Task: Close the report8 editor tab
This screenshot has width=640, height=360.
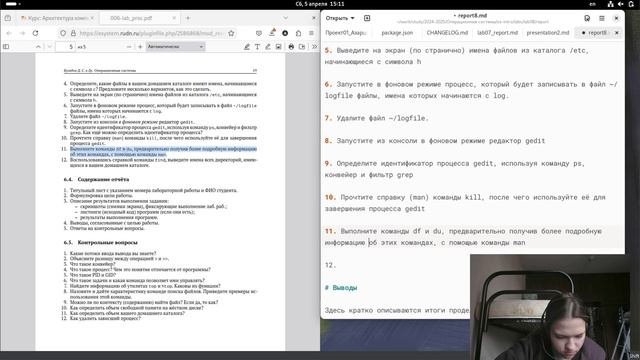Action: click(617, 33)
